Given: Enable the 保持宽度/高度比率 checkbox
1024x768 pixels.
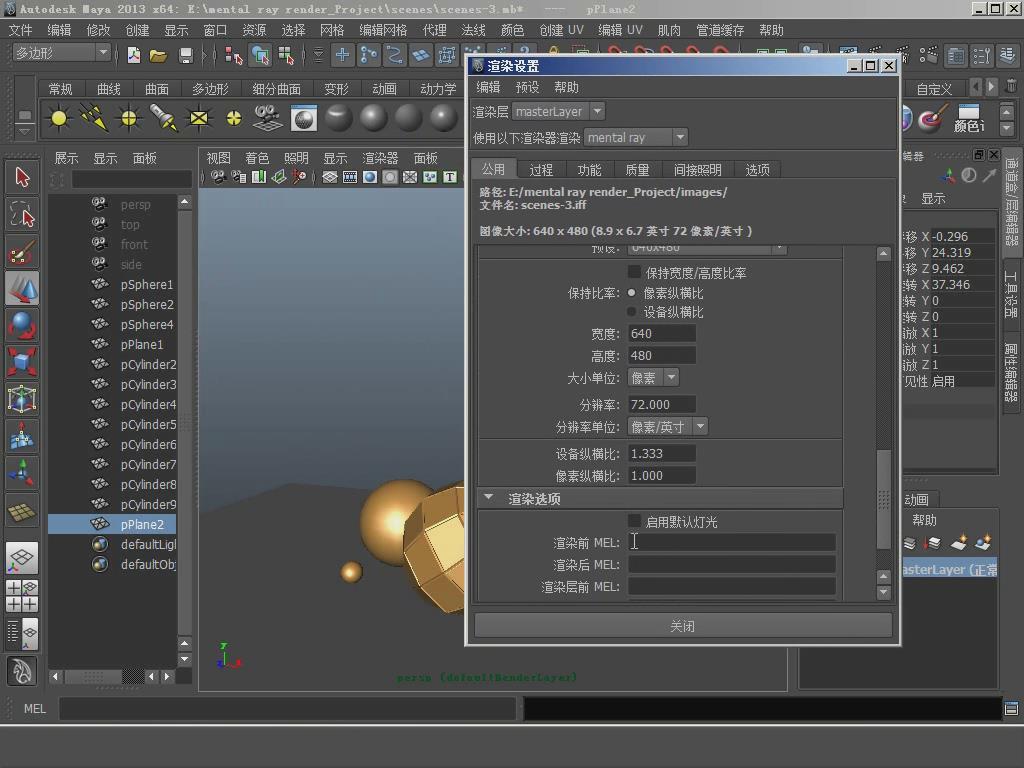Looking at the screenshot, I should [x=633, y=272].
